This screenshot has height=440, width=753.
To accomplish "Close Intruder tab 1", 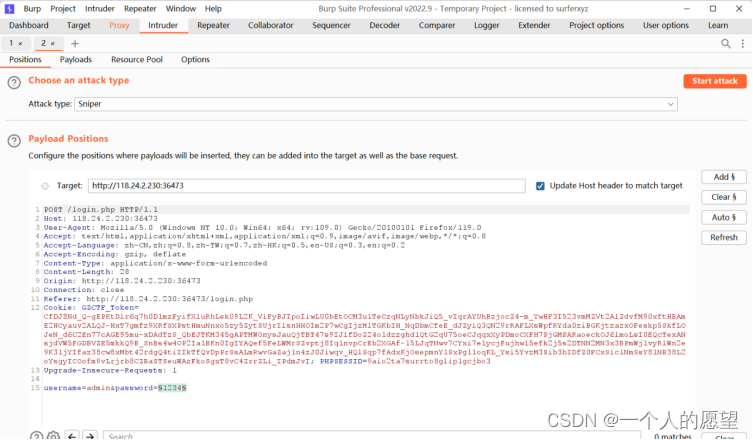I will pos(20,44).
